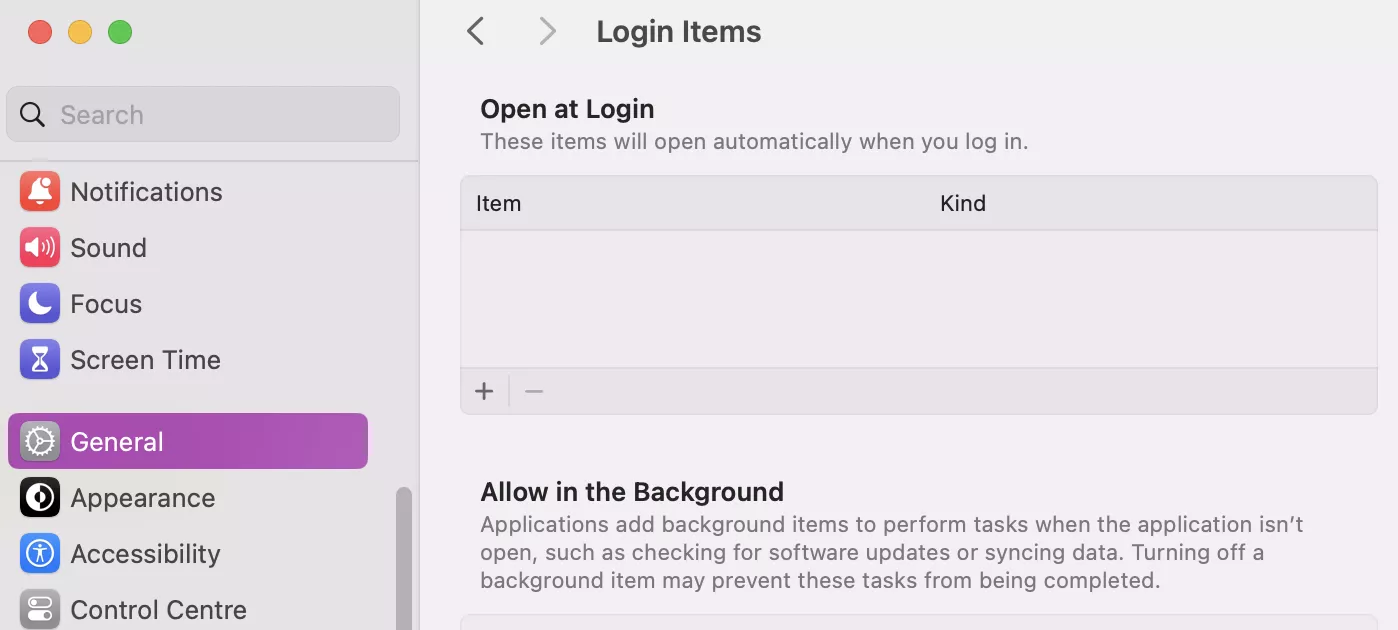
Task: Open Control Centre settings
Action: tap(39, 608)
